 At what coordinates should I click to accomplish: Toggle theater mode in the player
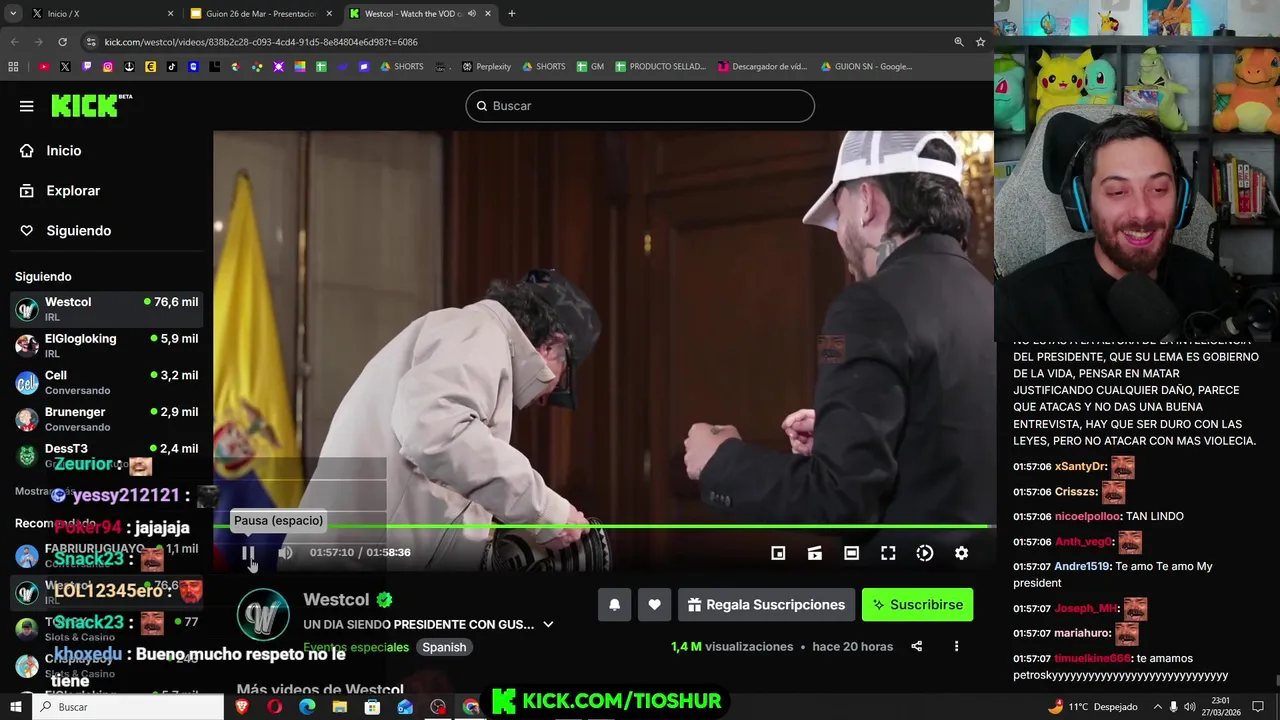click(851, 553)
